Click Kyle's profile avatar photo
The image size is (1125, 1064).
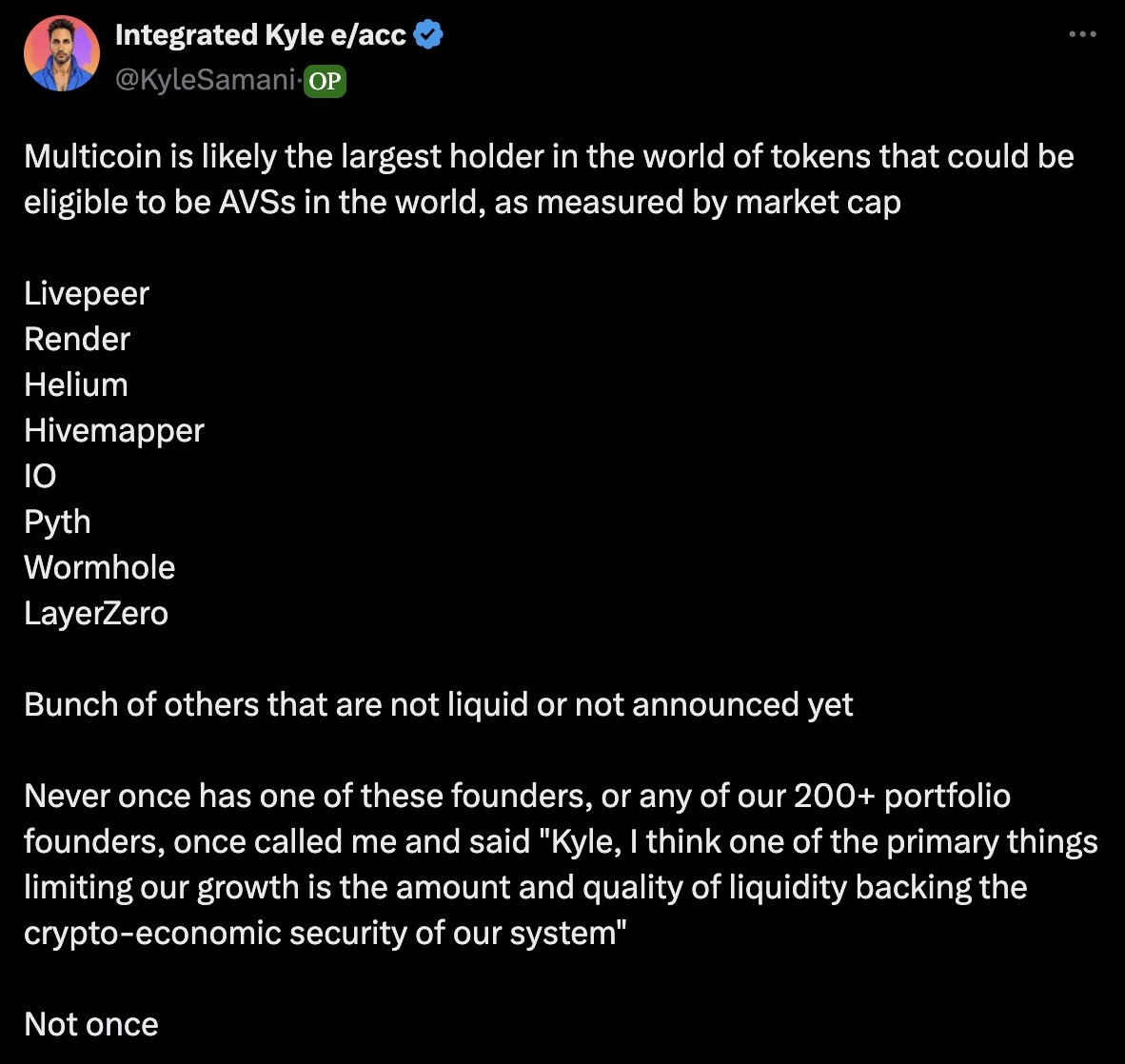pyautogui.click(x=62, y=53)
